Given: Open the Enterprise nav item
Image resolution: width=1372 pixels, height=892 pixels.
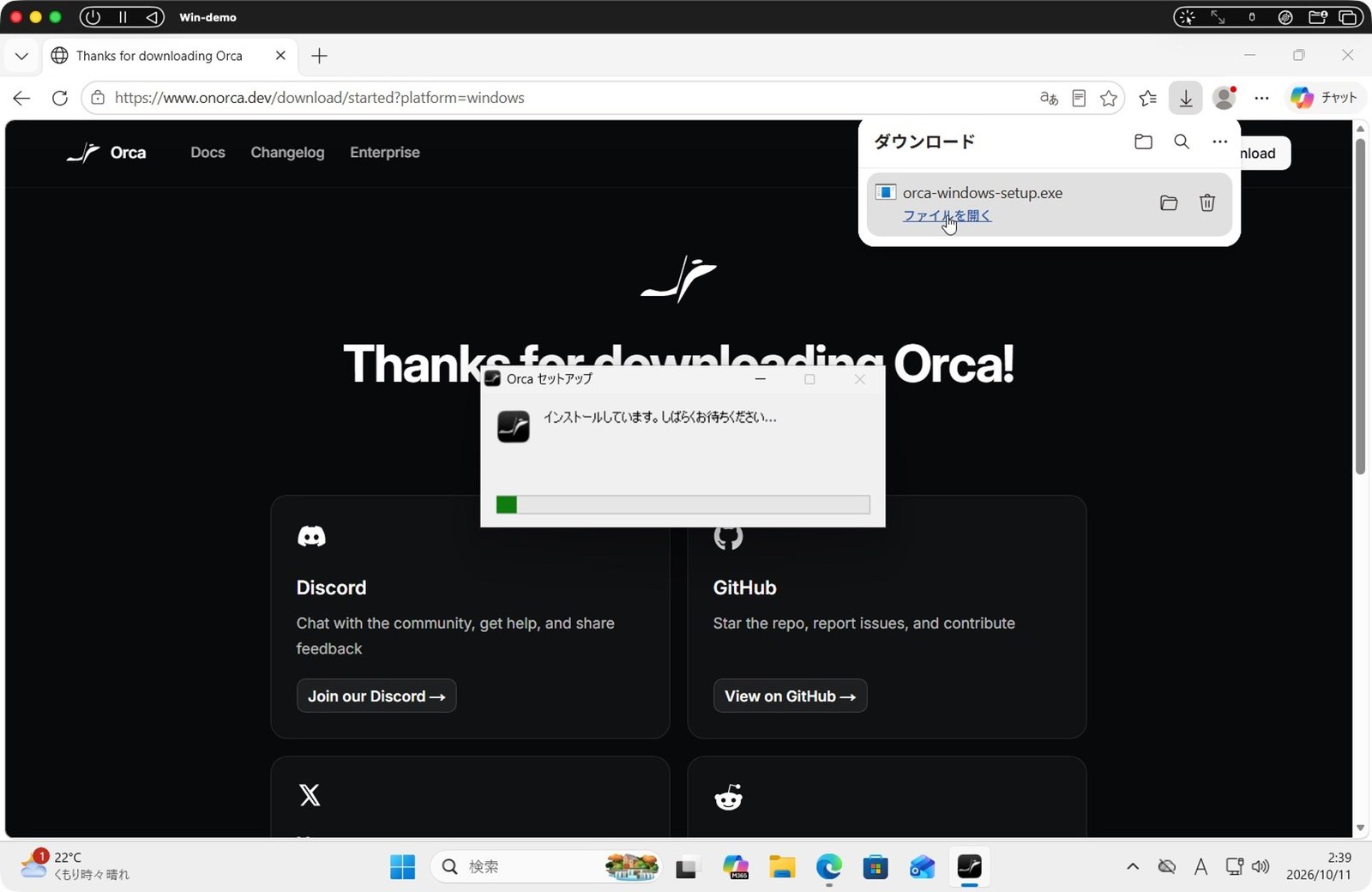Looking at the screenshot, I should click(385, 153).
